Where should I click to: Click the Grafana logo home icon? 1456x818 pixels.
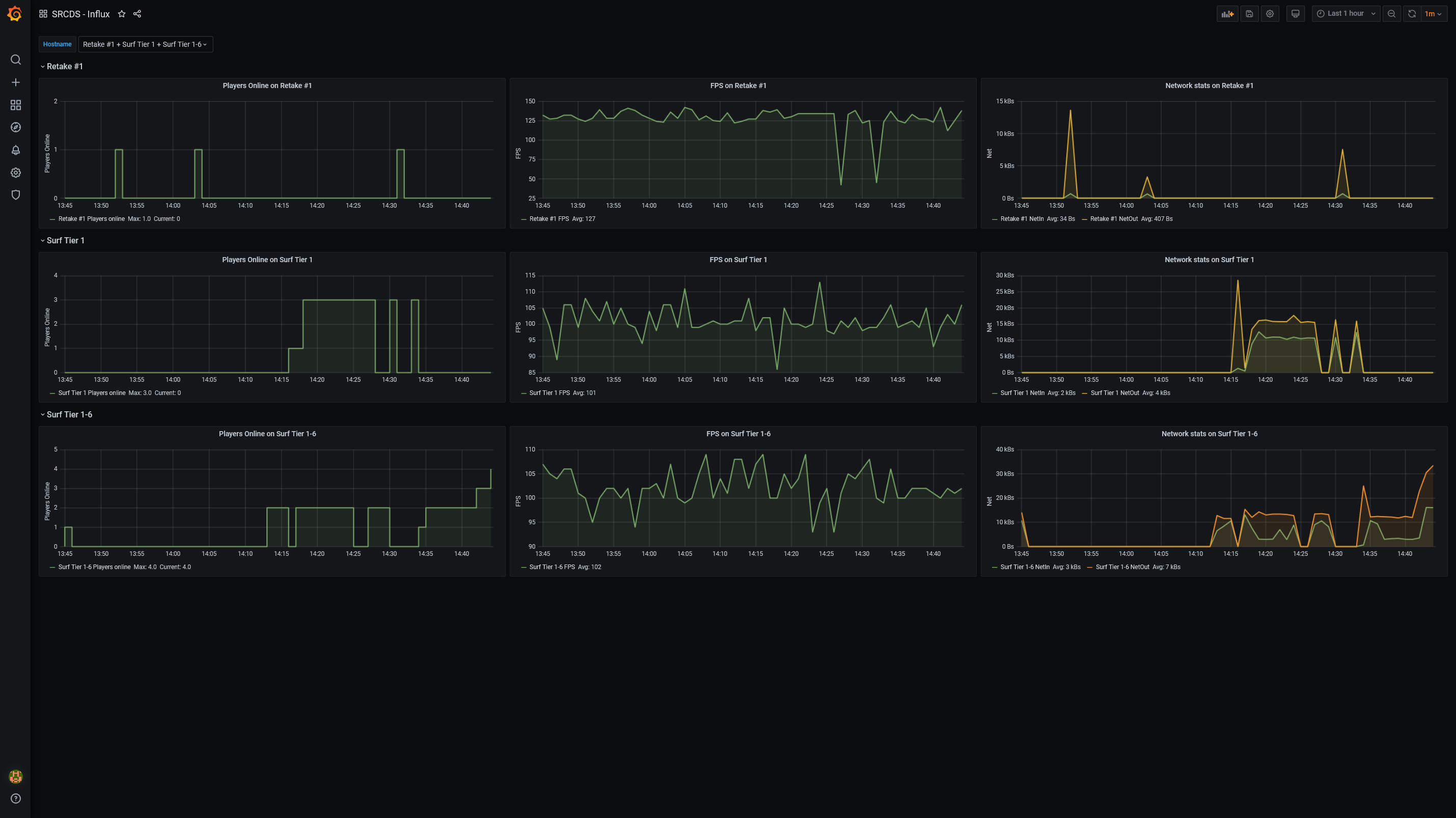(x=15, y=14)
